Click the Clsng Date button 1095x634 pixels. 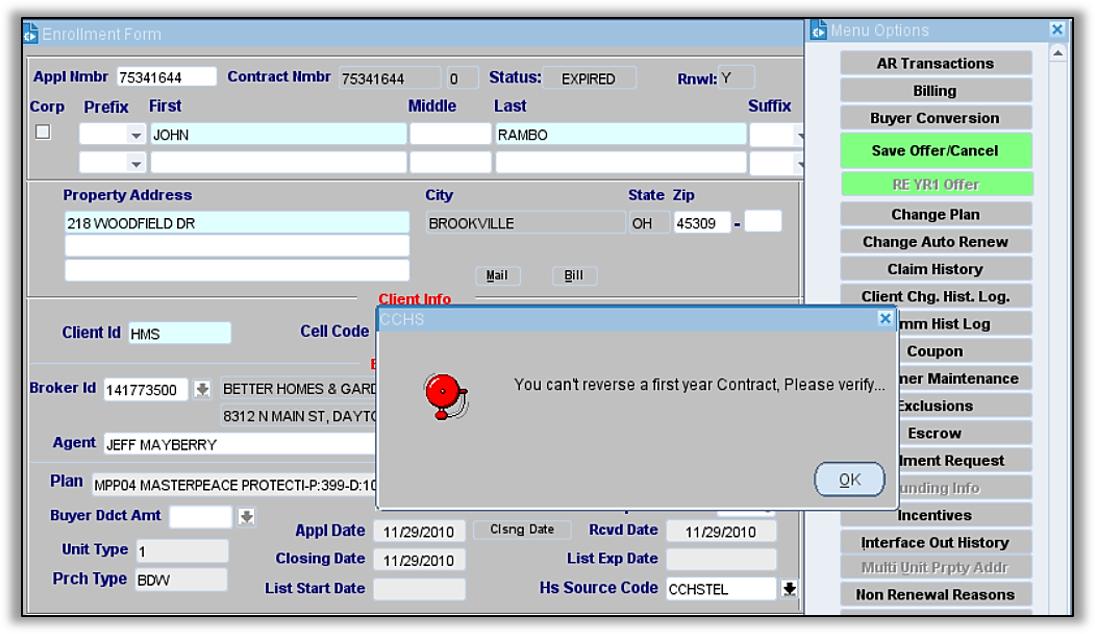[x=522, y=529]
